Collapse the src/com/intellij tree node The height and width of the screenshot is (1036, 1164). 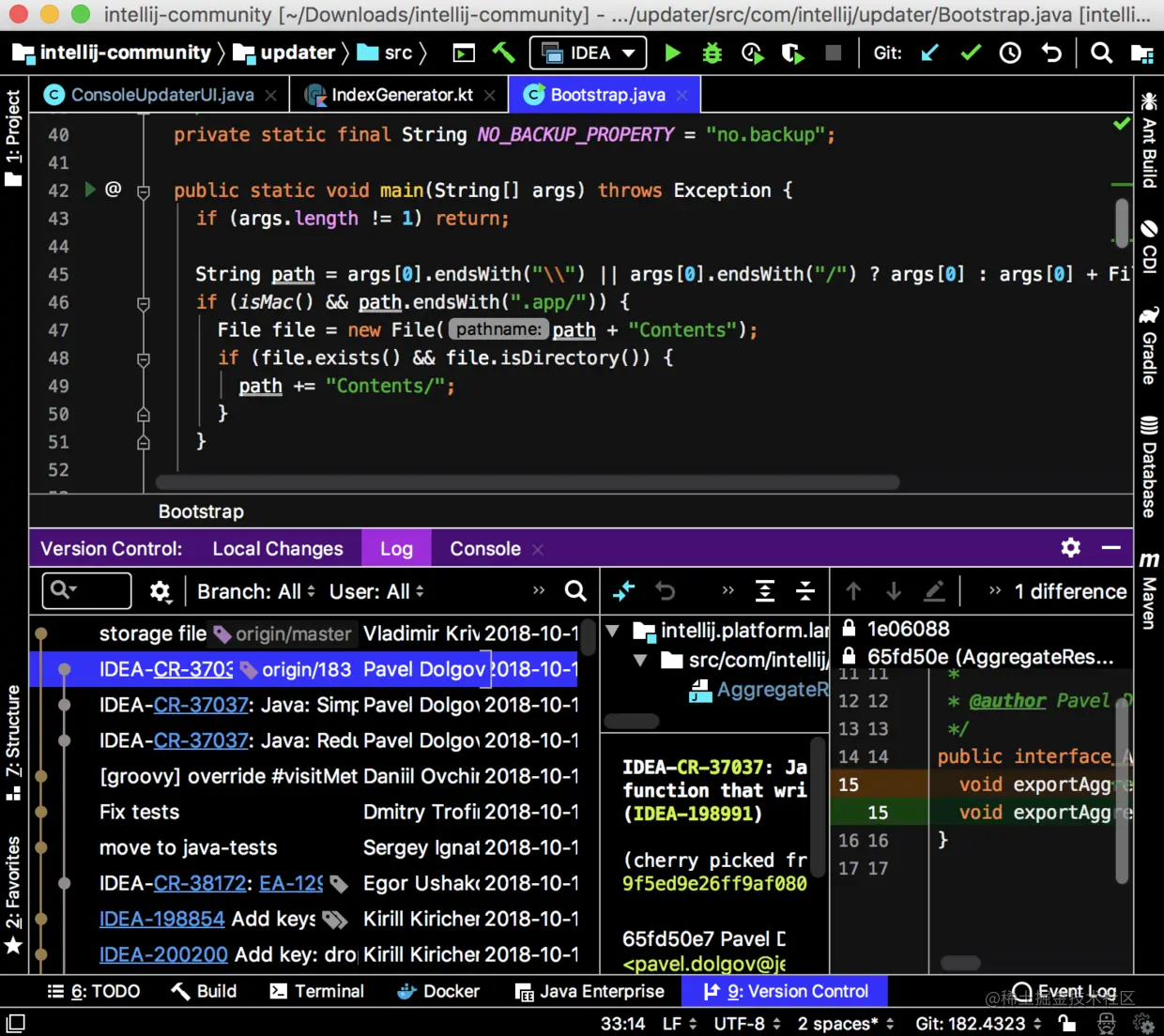coord(640,660)
